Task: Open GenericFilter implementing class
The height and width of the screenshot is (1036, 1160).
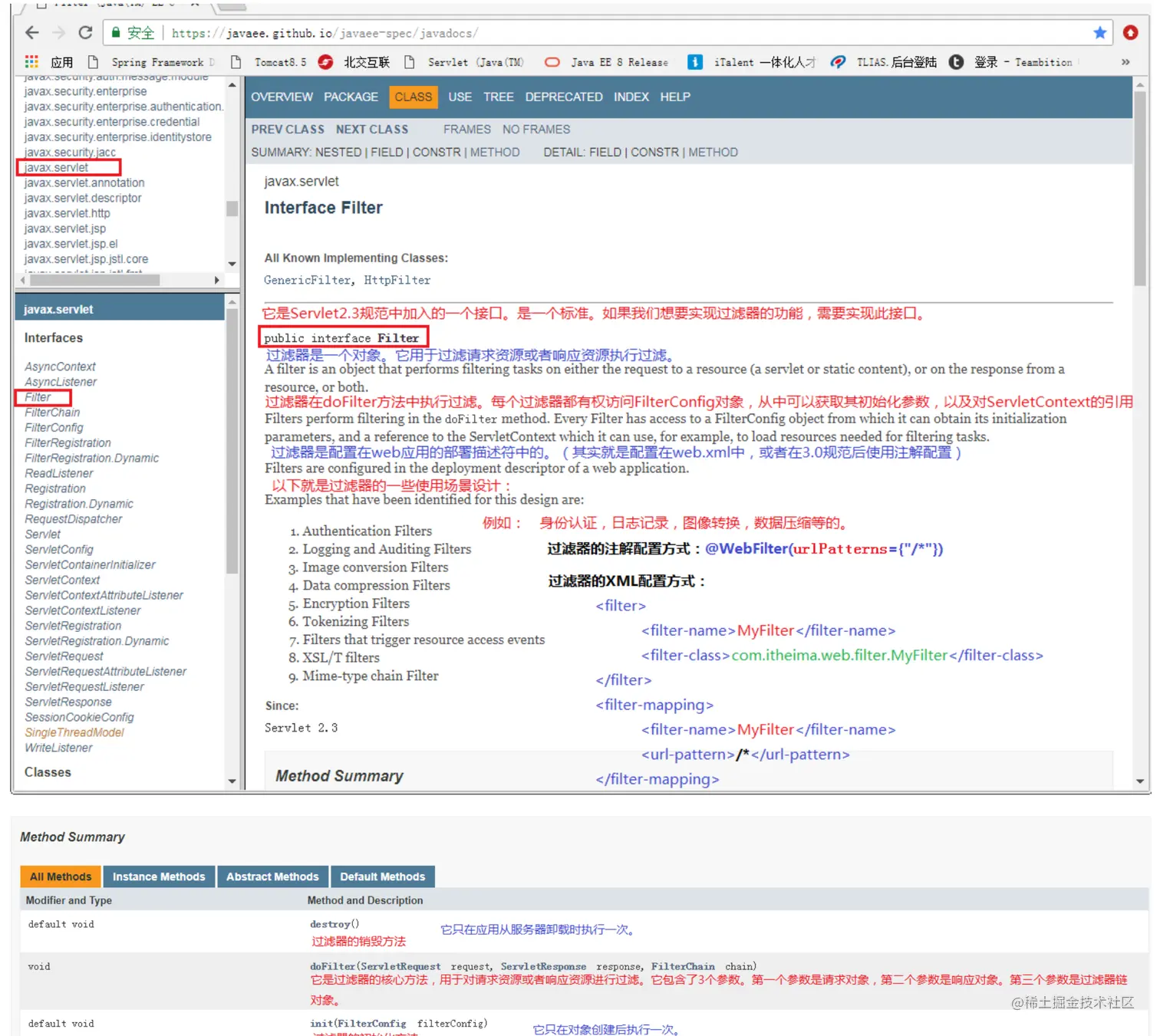Action: point(307,281)
